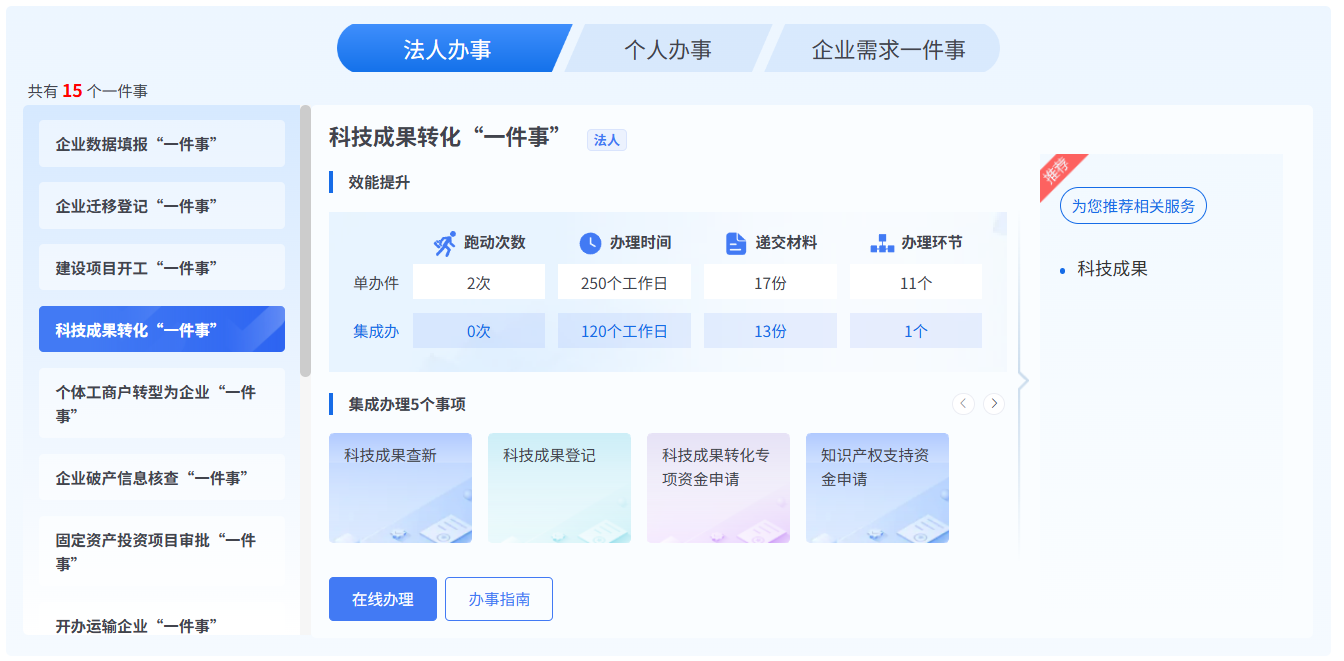The image size is (1344, 661).
Task: Click the 法人 tag badge next to title
Action: point(606,140)
